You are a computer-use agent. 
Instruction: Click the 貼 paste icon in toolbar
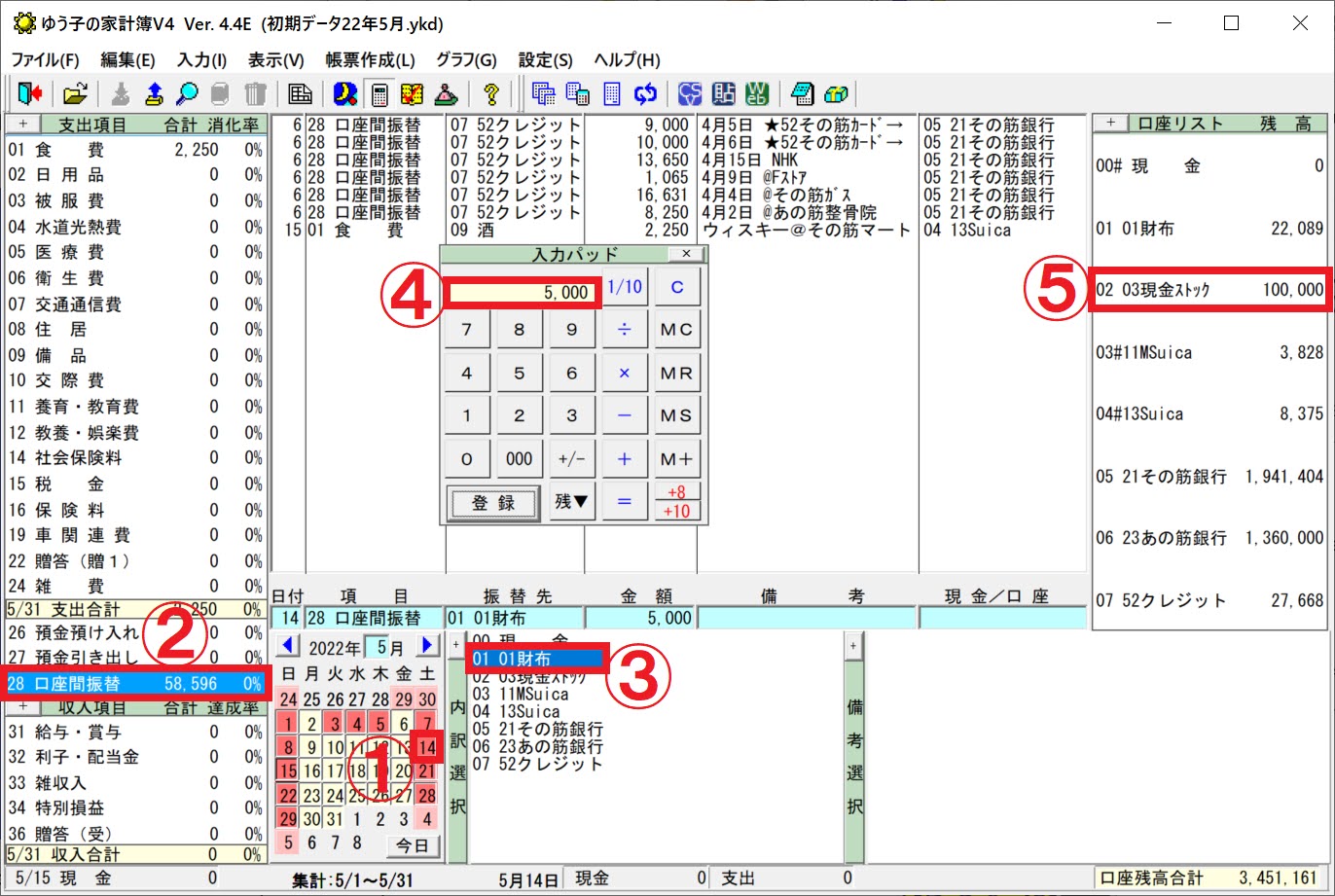[x=723, y=94]
